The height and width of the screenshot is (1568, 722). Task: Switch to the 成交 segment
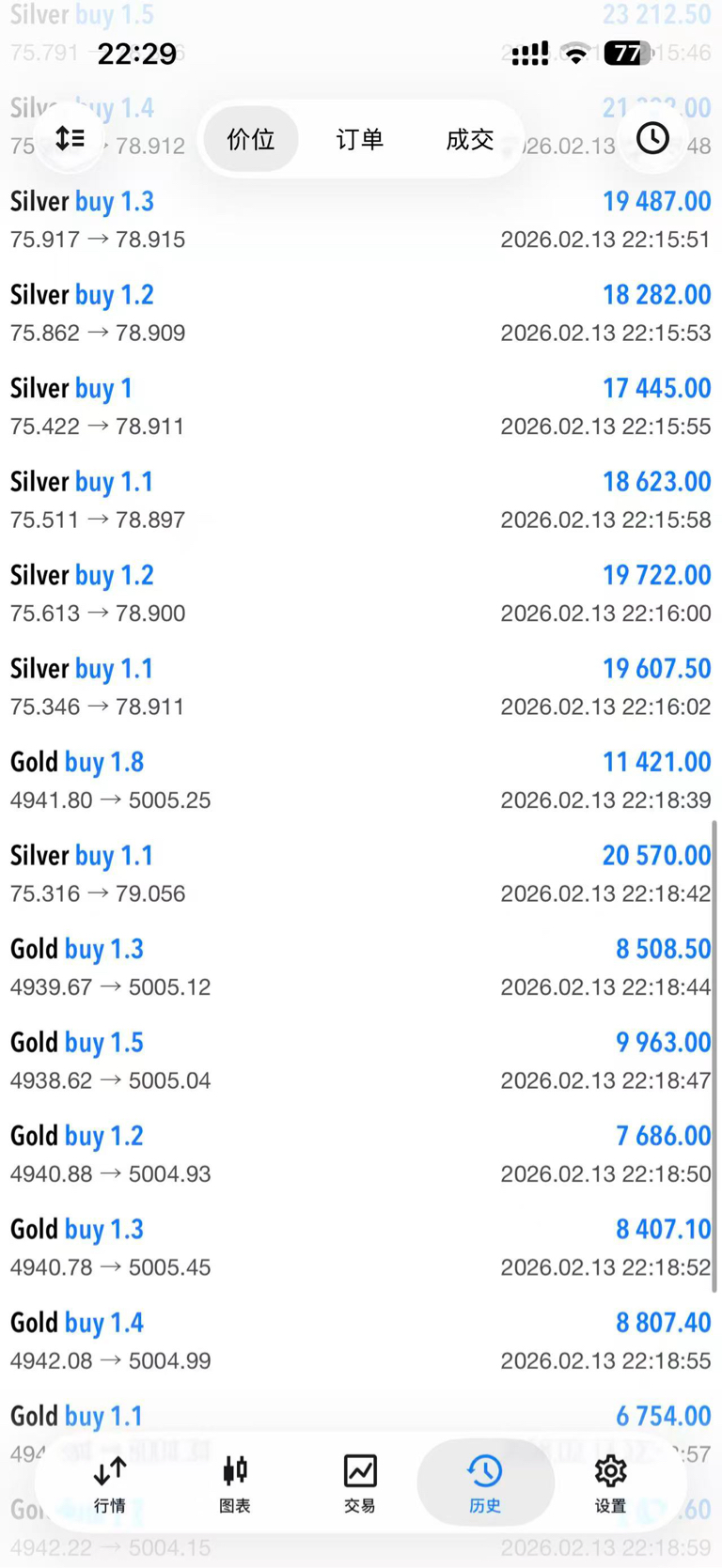[x=469, y=139]
